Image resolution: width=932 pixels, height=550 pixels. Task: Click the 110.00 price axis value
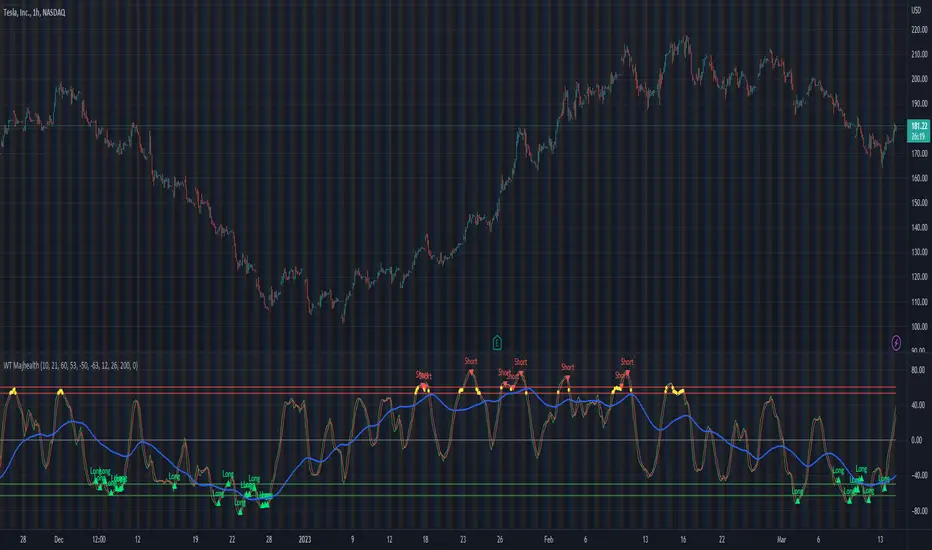coord(920,301)
